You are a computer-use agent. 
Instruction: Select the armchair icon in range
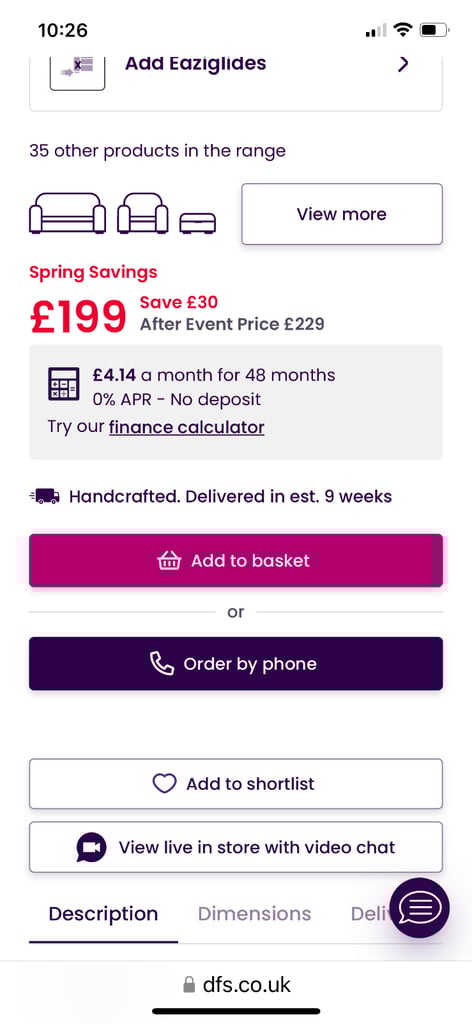click(142, 213)
